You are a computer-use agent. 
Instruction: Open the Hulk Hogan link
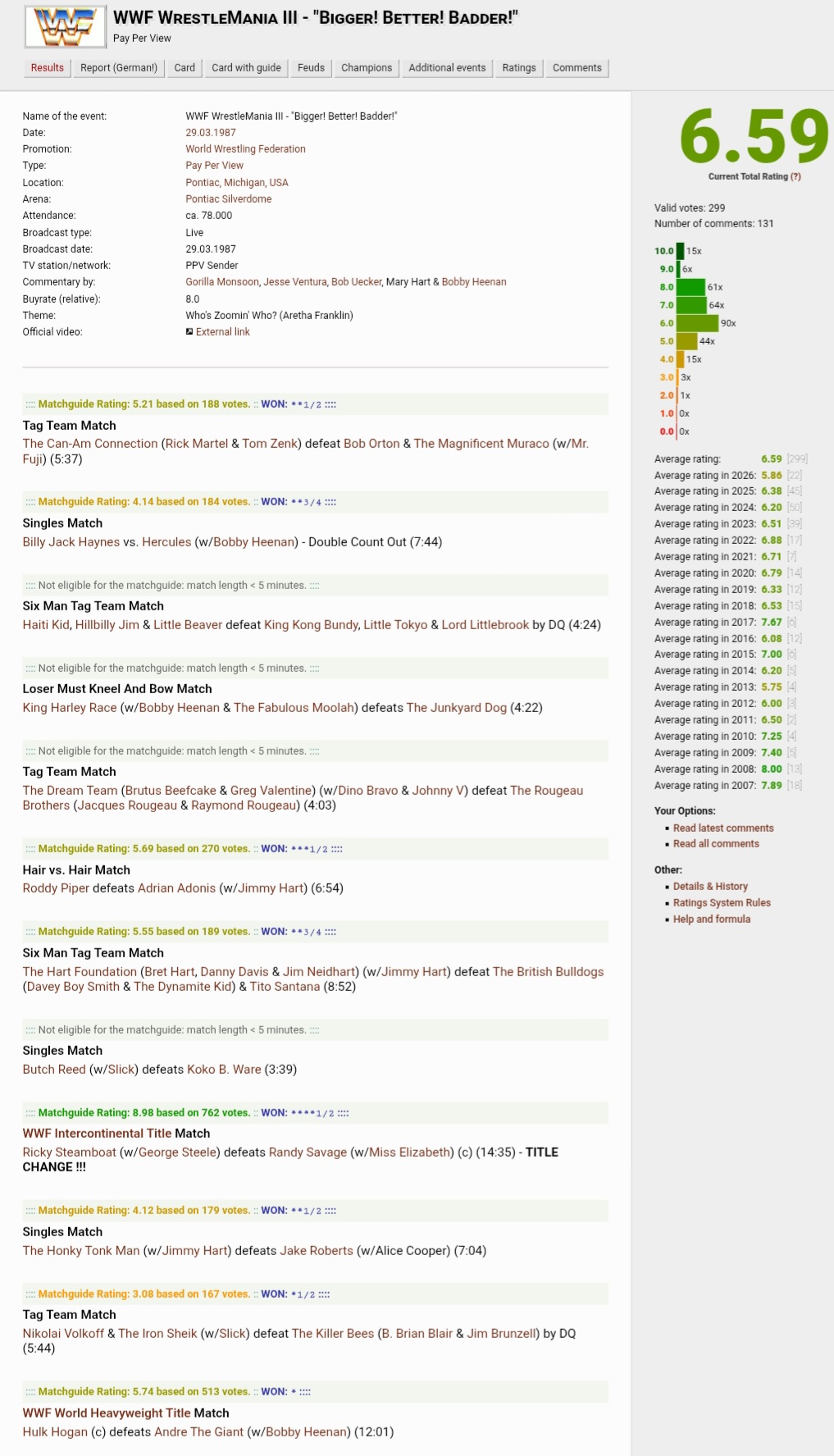coord(55,1432)
